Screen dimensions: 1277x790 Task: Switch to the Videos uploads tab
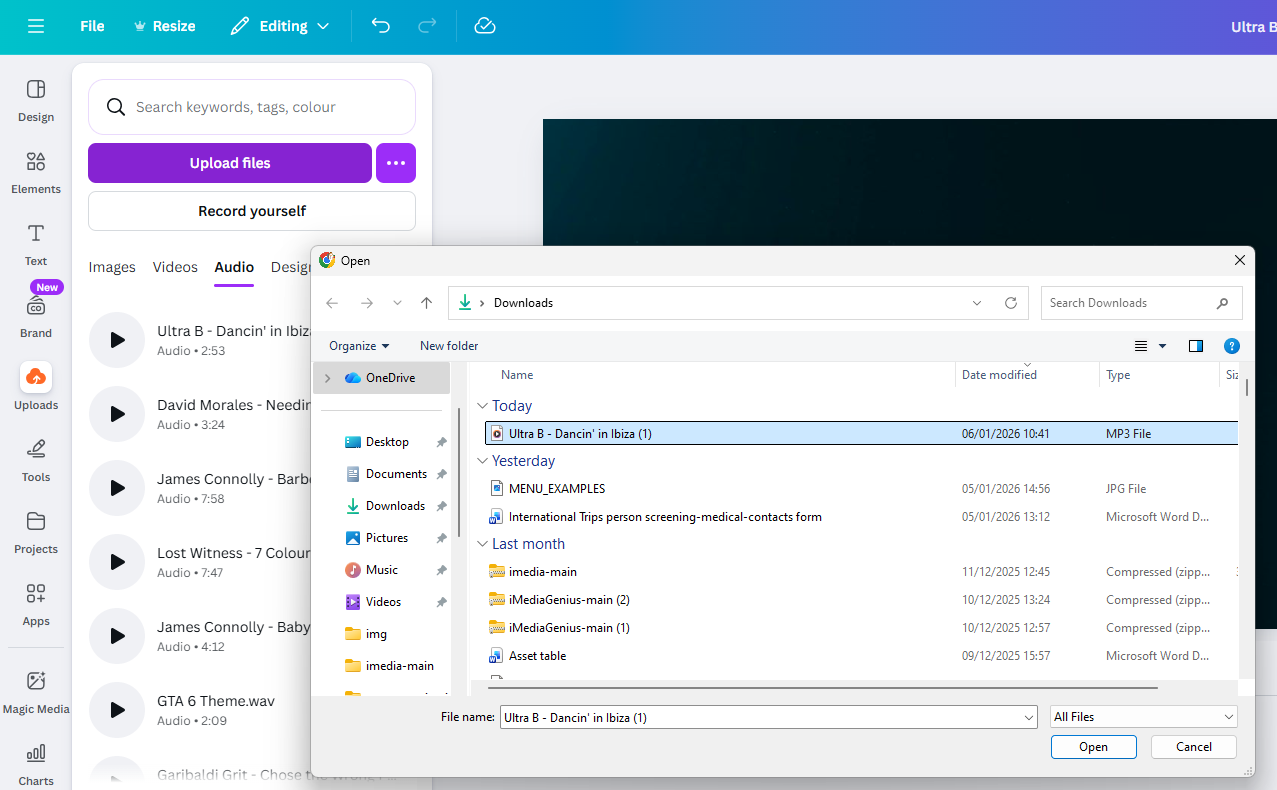coord(175,267)
